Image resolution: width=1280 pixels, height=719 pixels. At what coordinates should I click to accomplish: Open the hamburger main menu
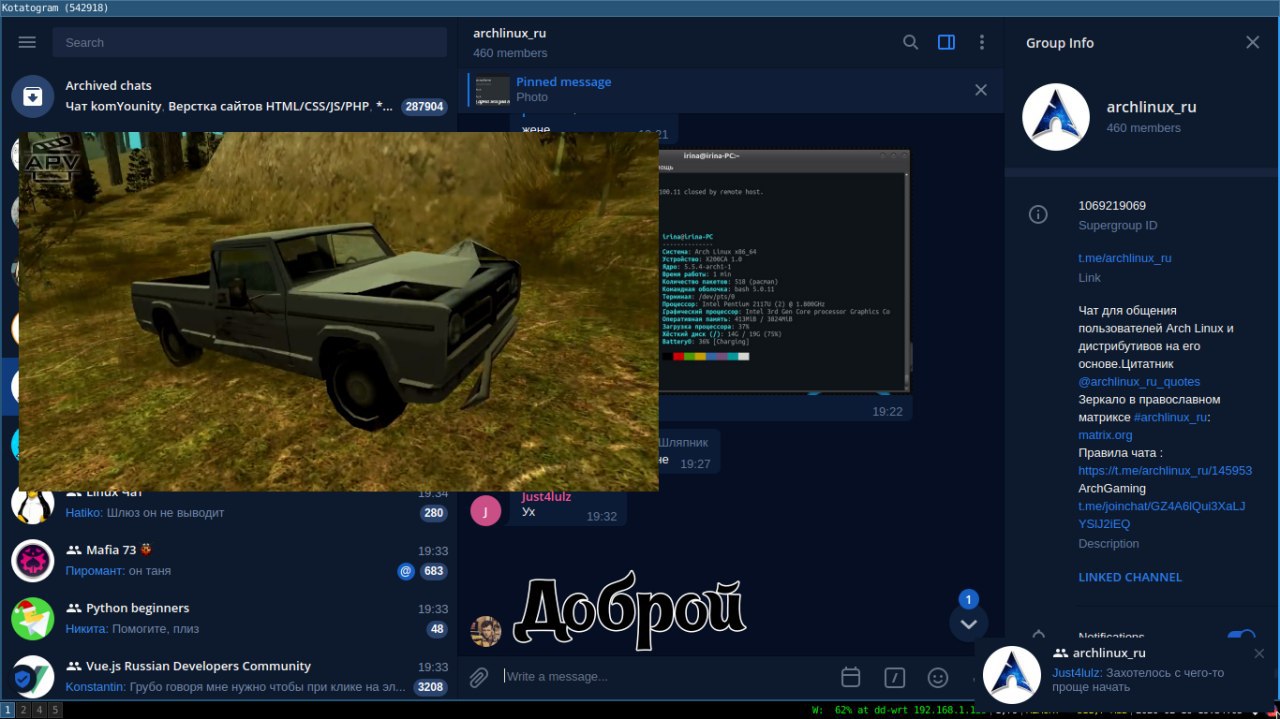coord(27,42)
